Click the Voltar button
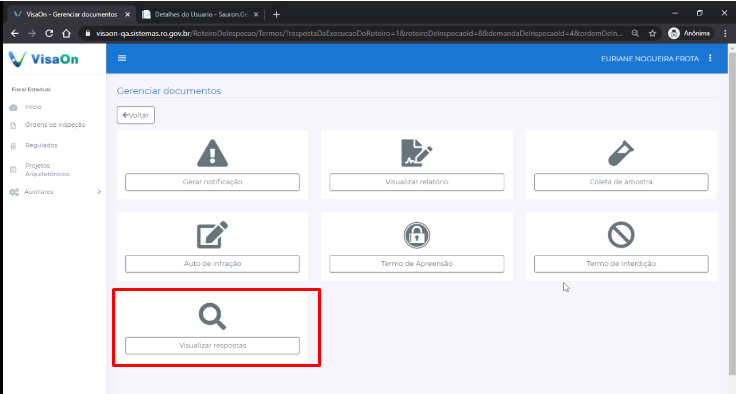The width and height of the screenshot is (736, 394). click(x=136, y=115)
